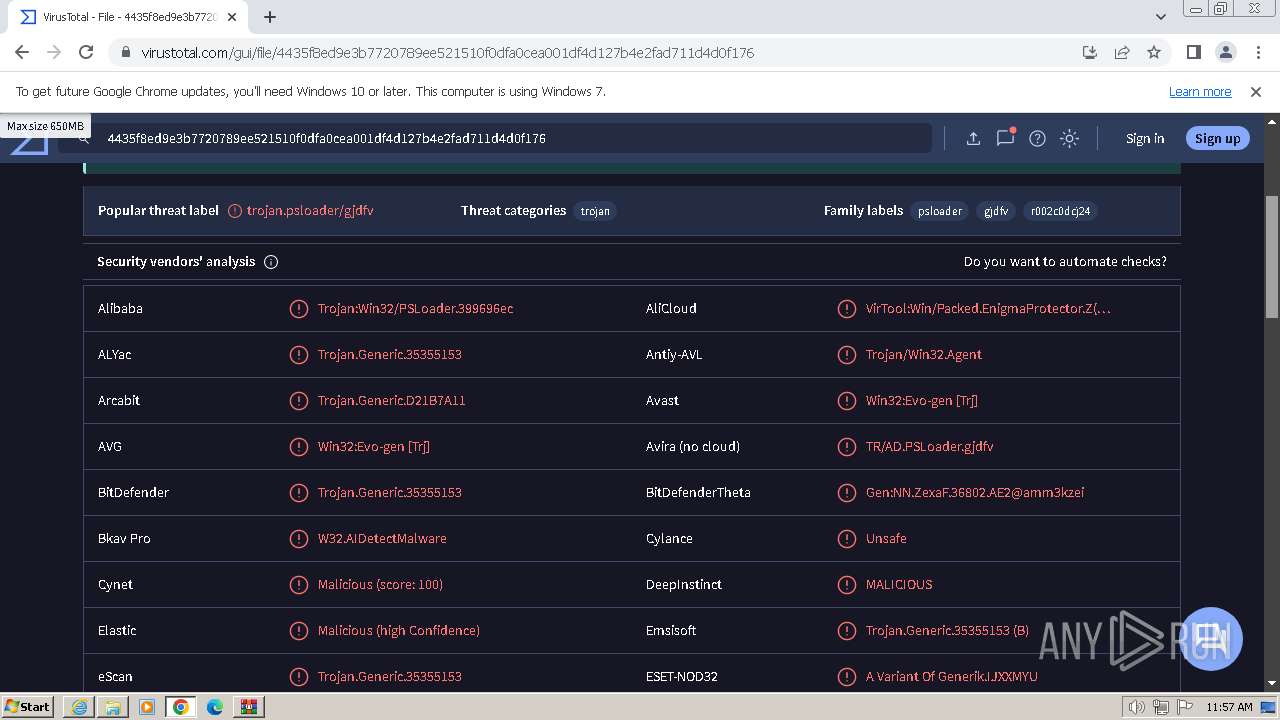Viewport: 1280px width, 720px height.
Task: Open VirusTotal notifications
Action: [x=1005, y=138]
